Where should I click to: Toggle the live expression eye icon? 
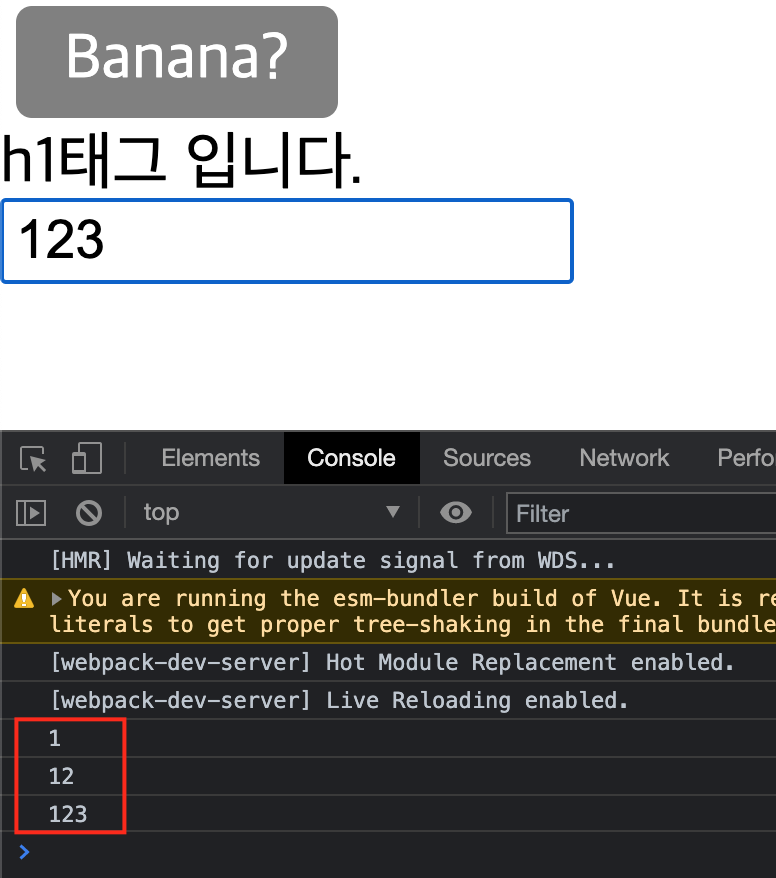(x=456, y=512)
